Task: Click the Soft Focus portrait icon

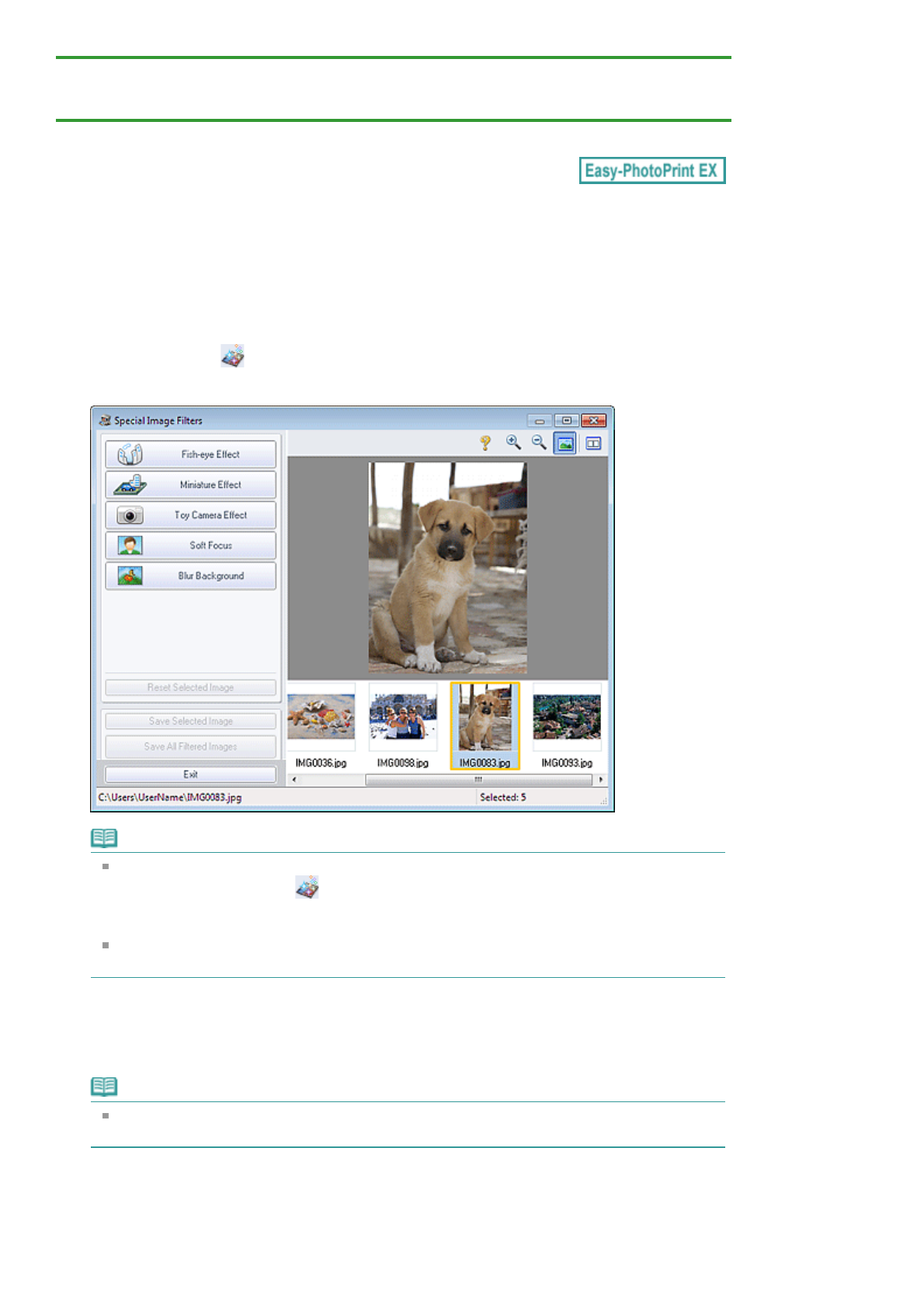Action: (130, 545)
